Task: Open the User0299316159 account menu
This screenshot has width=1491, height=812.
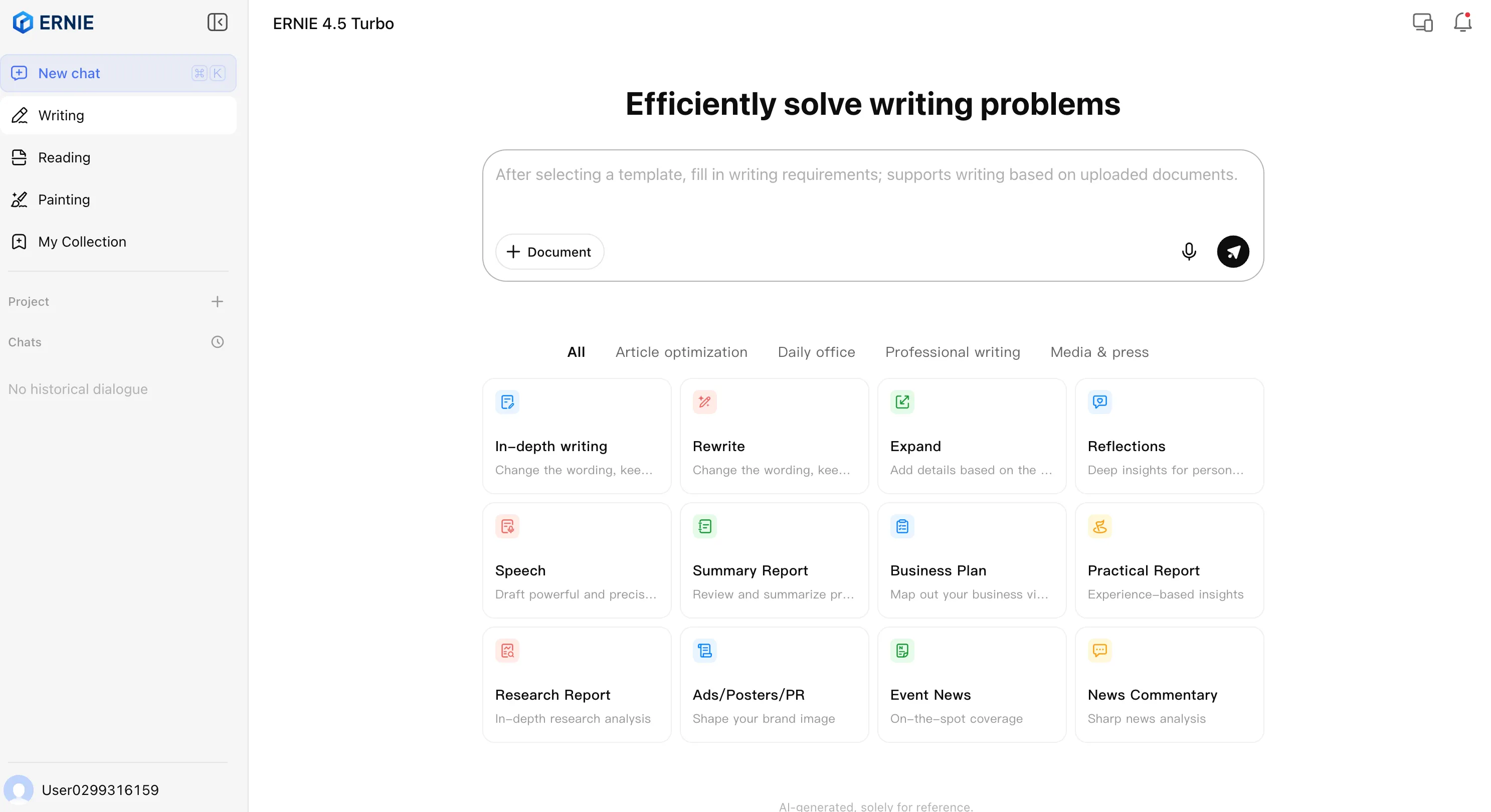Action: (x=100, y=789)
